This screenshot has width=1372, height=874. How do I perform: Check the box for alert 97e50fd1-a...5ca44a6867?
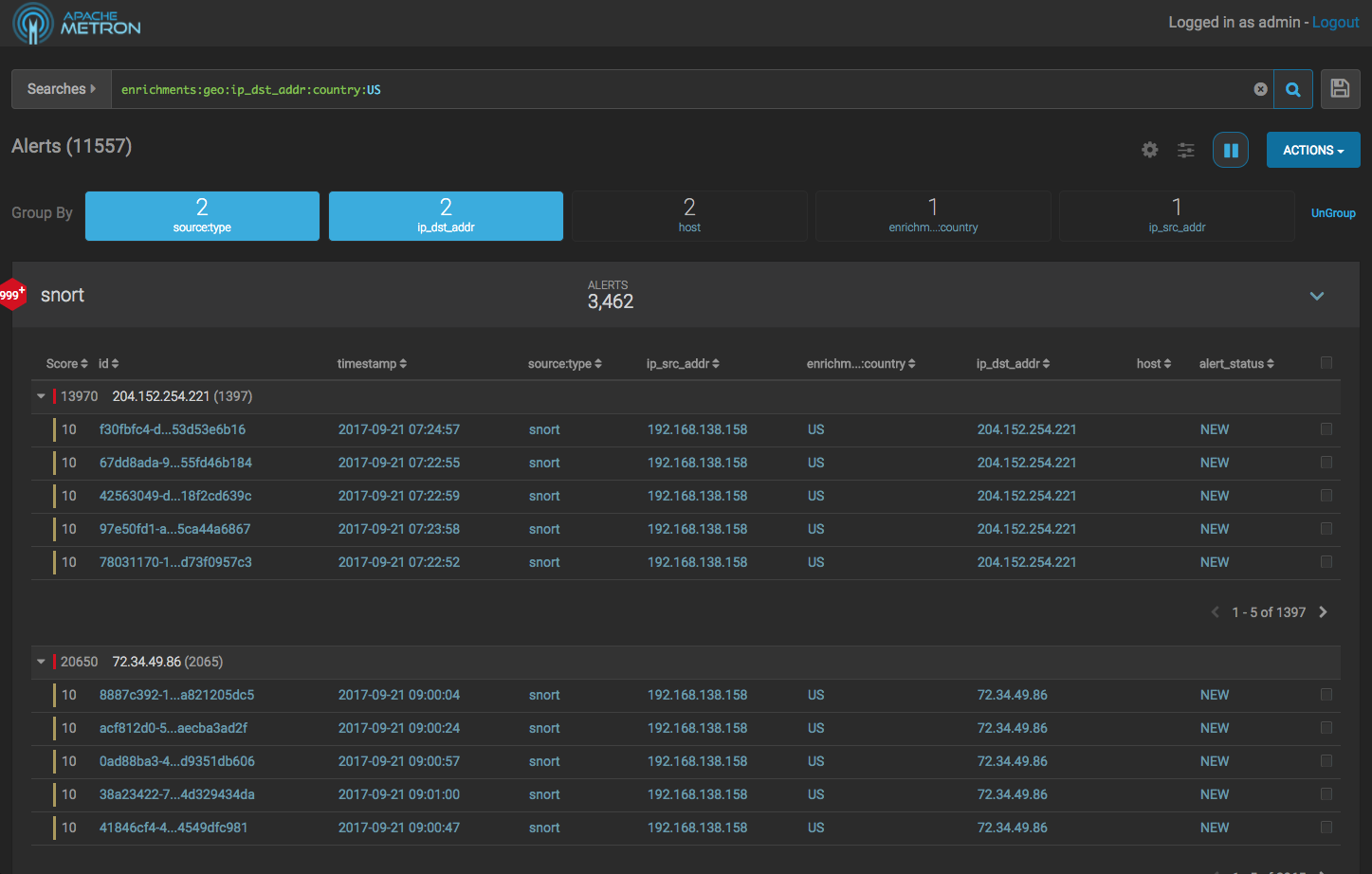pyautogui.click(x=1326, y=529)
